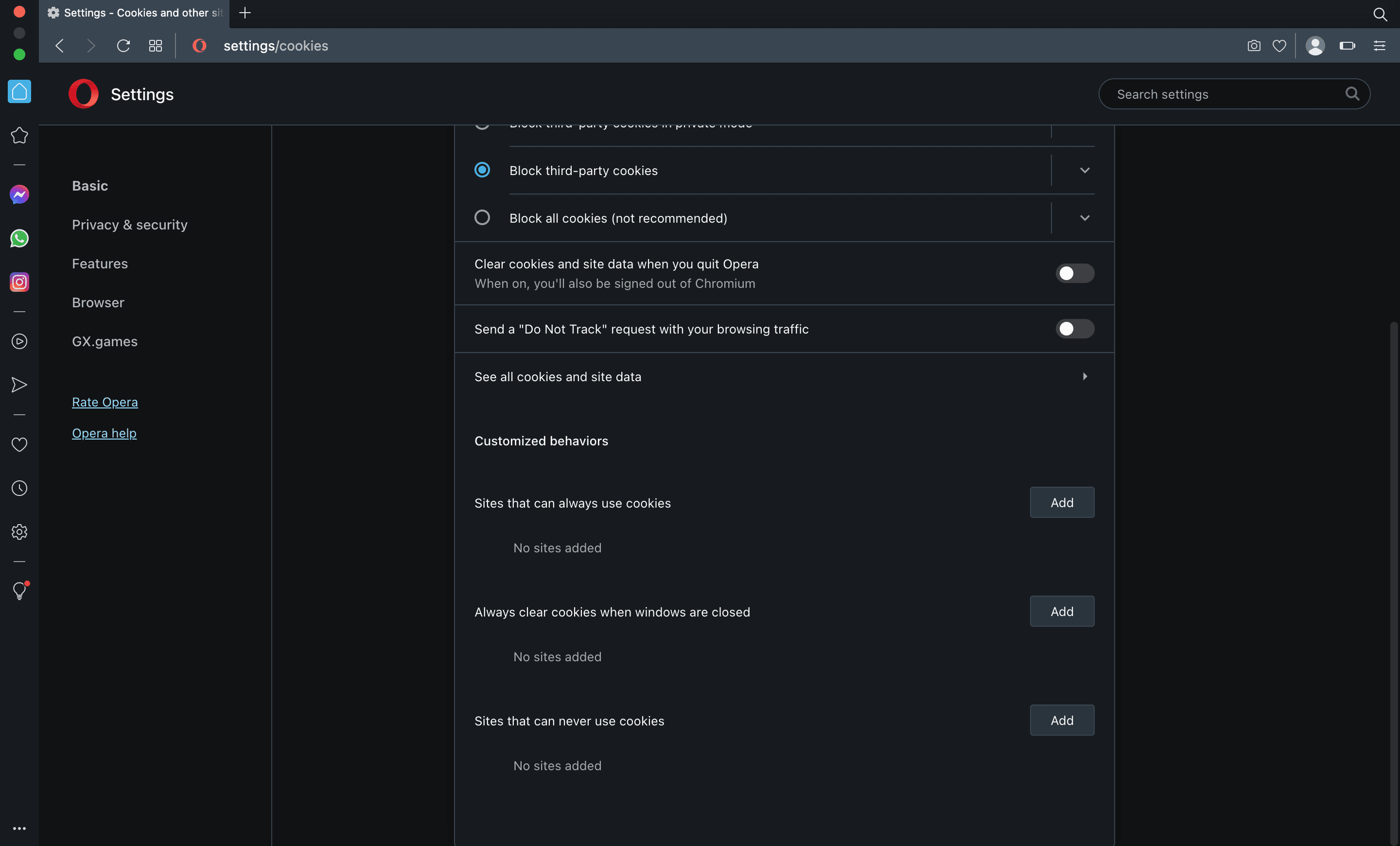Expand Block all cookies dropdown chevron
Image resolution: width=1400 pixels, height=846 pixels.
click(1085, 218)
